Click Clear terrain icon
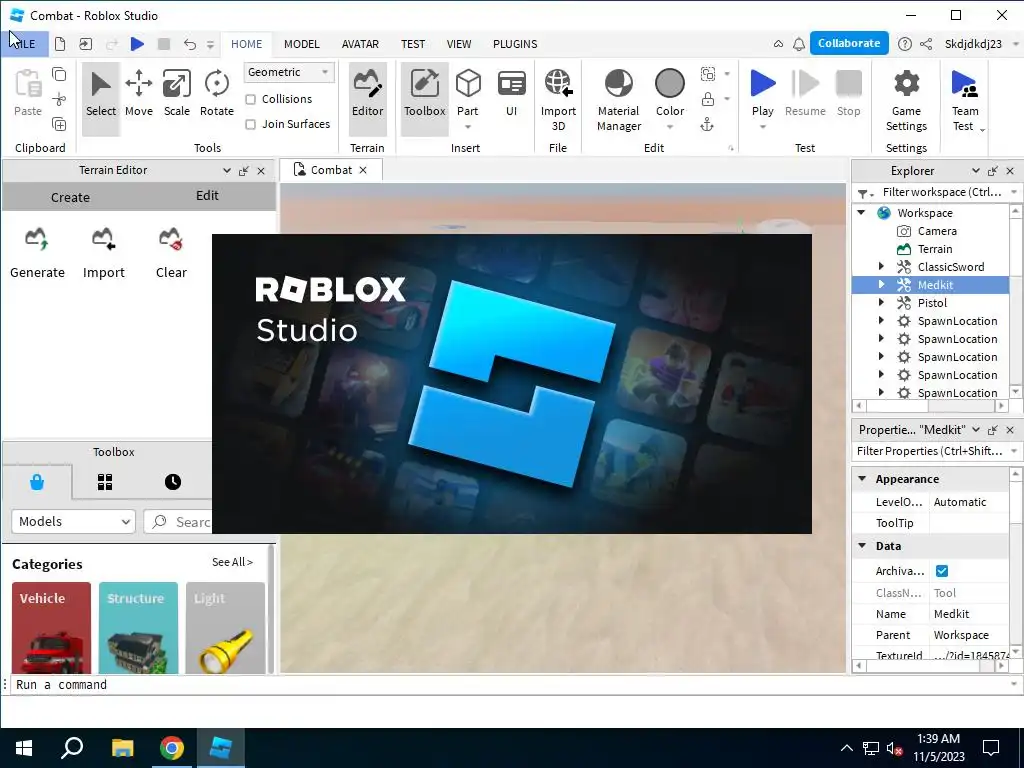The image size is (1024, 768). tap(170, 240)
